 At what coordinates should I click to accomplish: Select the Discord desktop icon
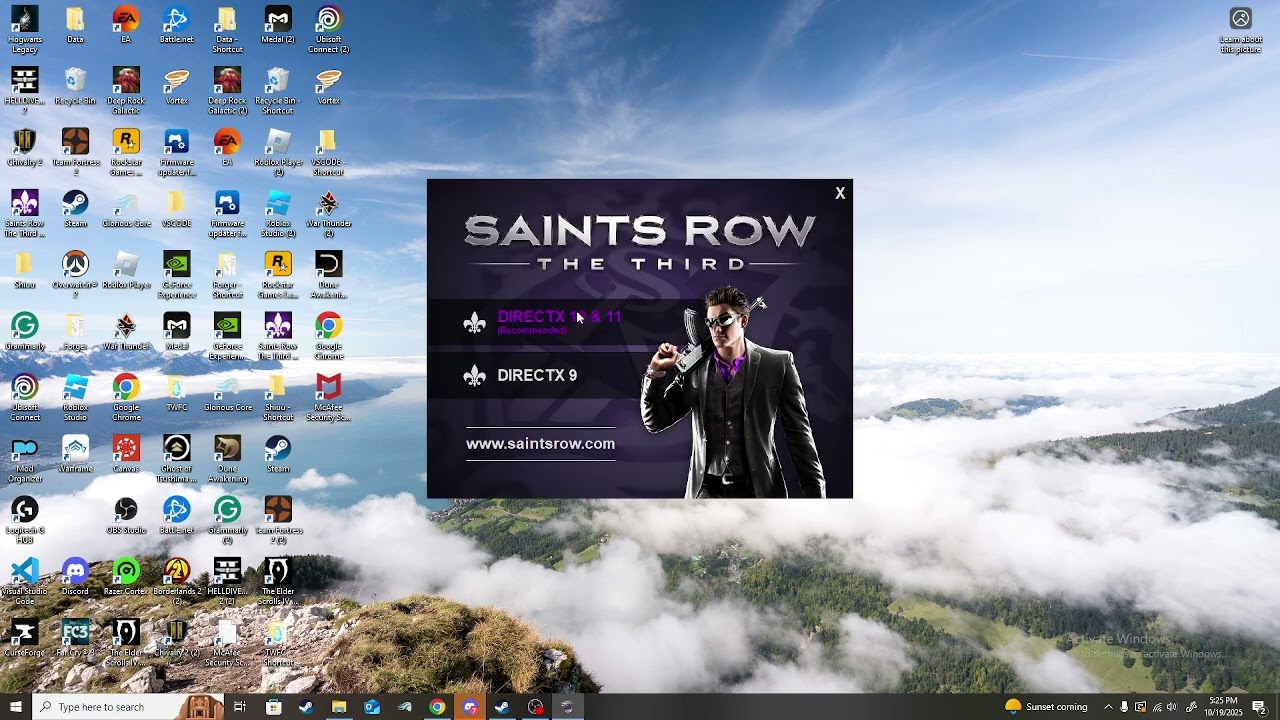75,577
